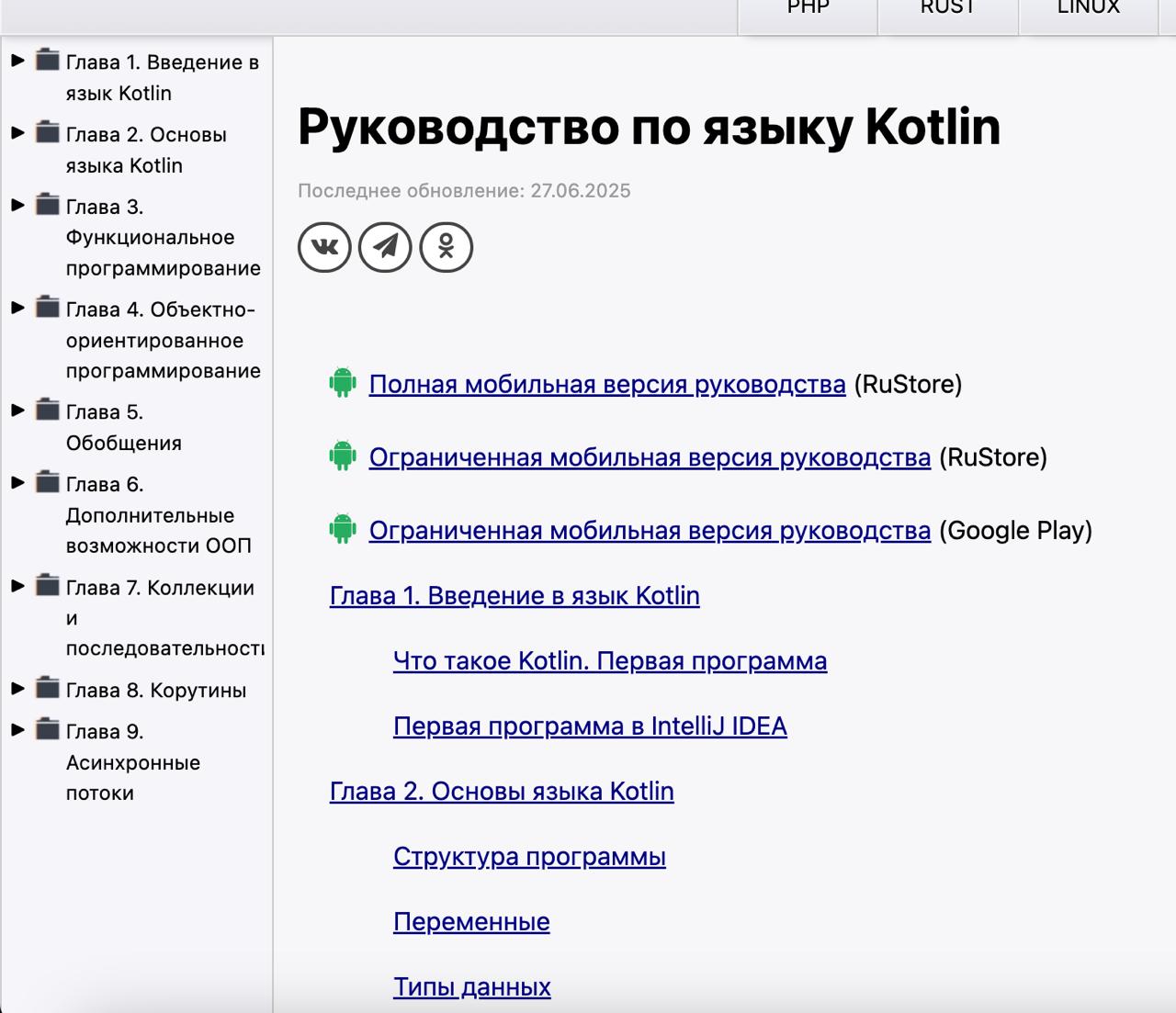Click folder icon for Глава 2 in sidebar
Image resolution: width=1176 pixels, height=1013 pixels.
(x=48, y=132)
